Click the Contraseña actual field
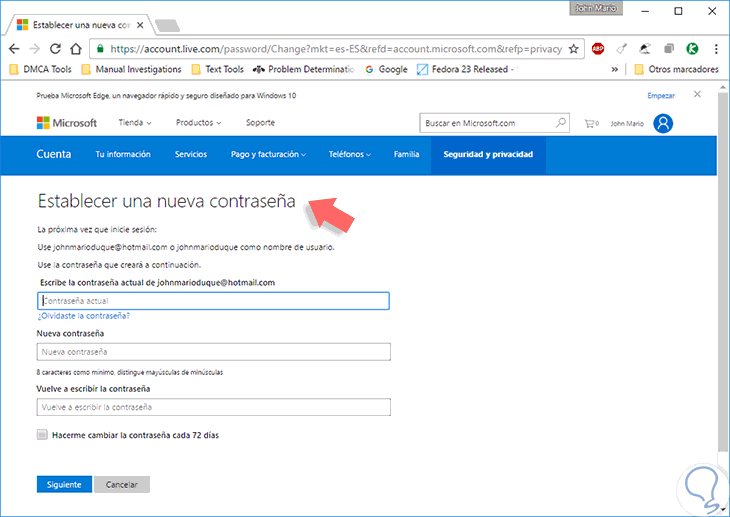 213,301
